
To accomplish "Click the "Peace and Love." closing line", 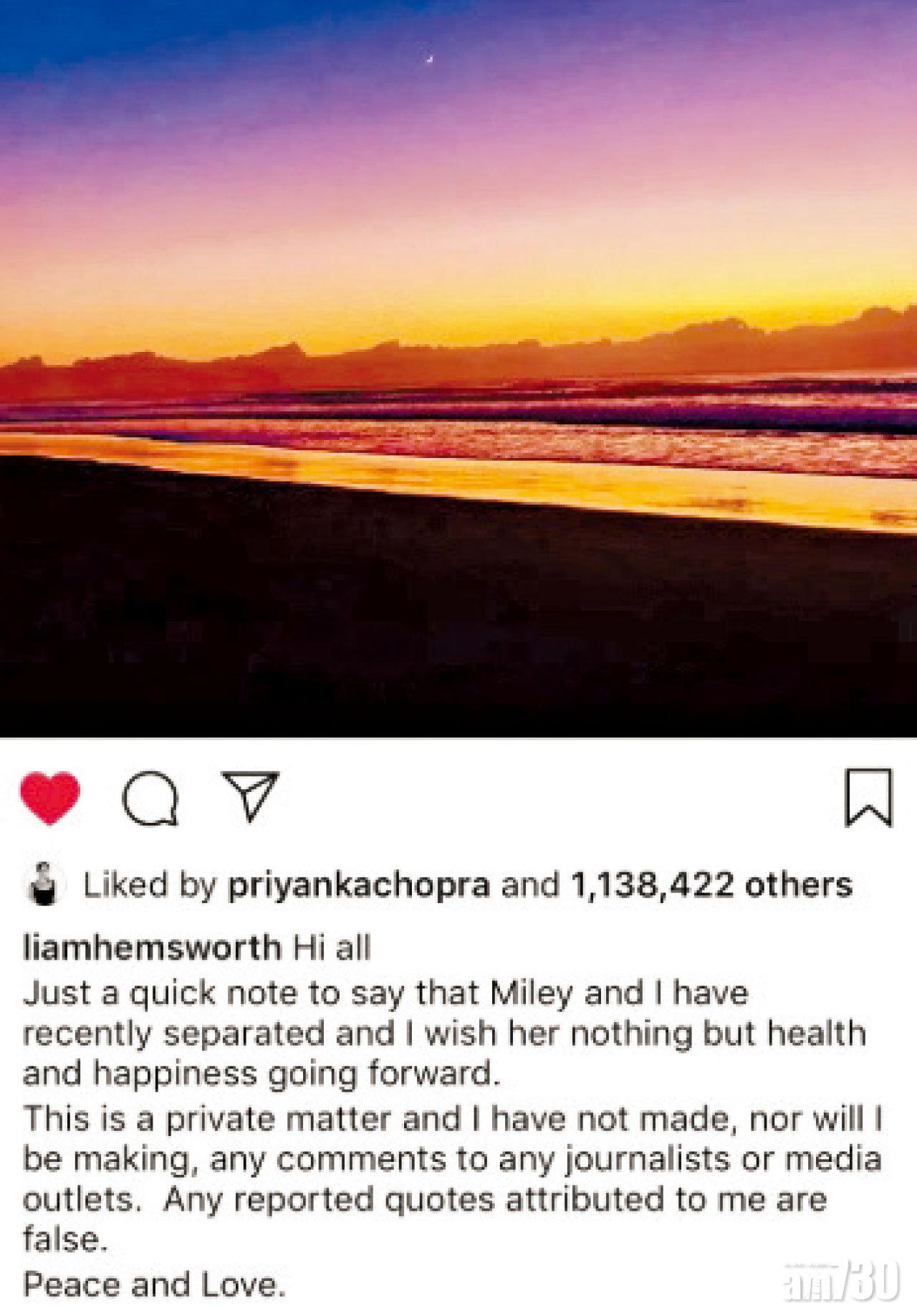I will [x=154, y=1284].
